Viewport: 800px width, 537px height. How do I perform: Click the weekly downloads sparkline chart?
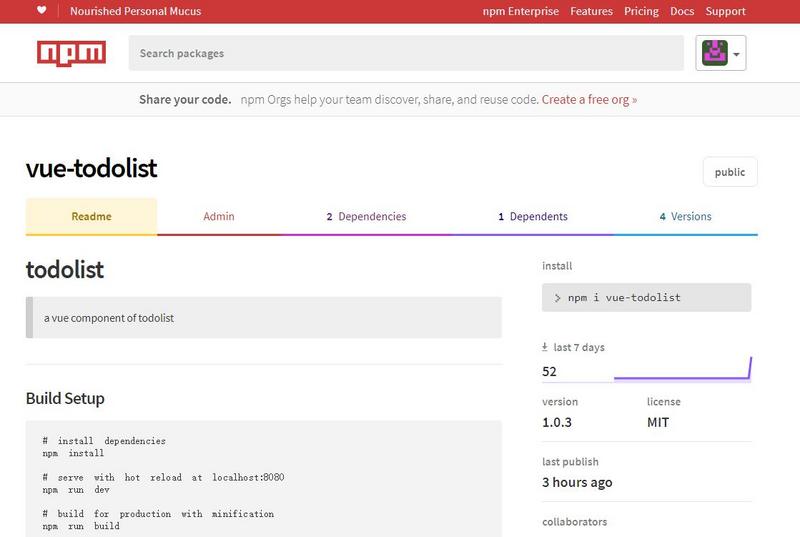[683, 369]
